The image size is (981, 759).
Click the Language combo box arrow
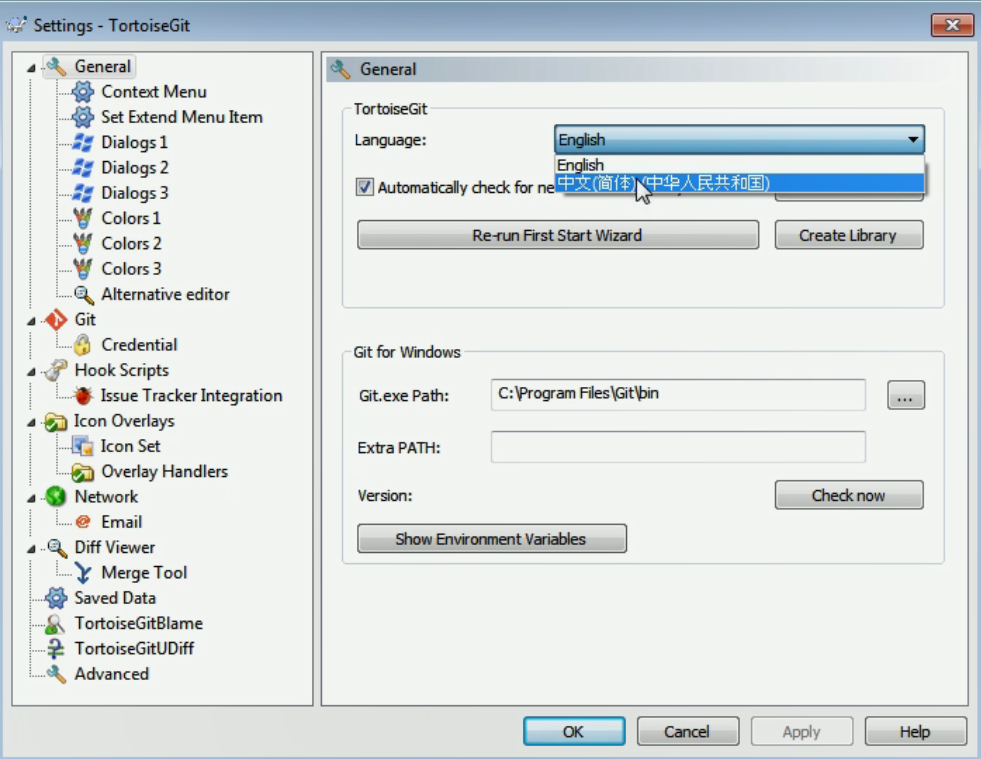[x=913, y=140]
